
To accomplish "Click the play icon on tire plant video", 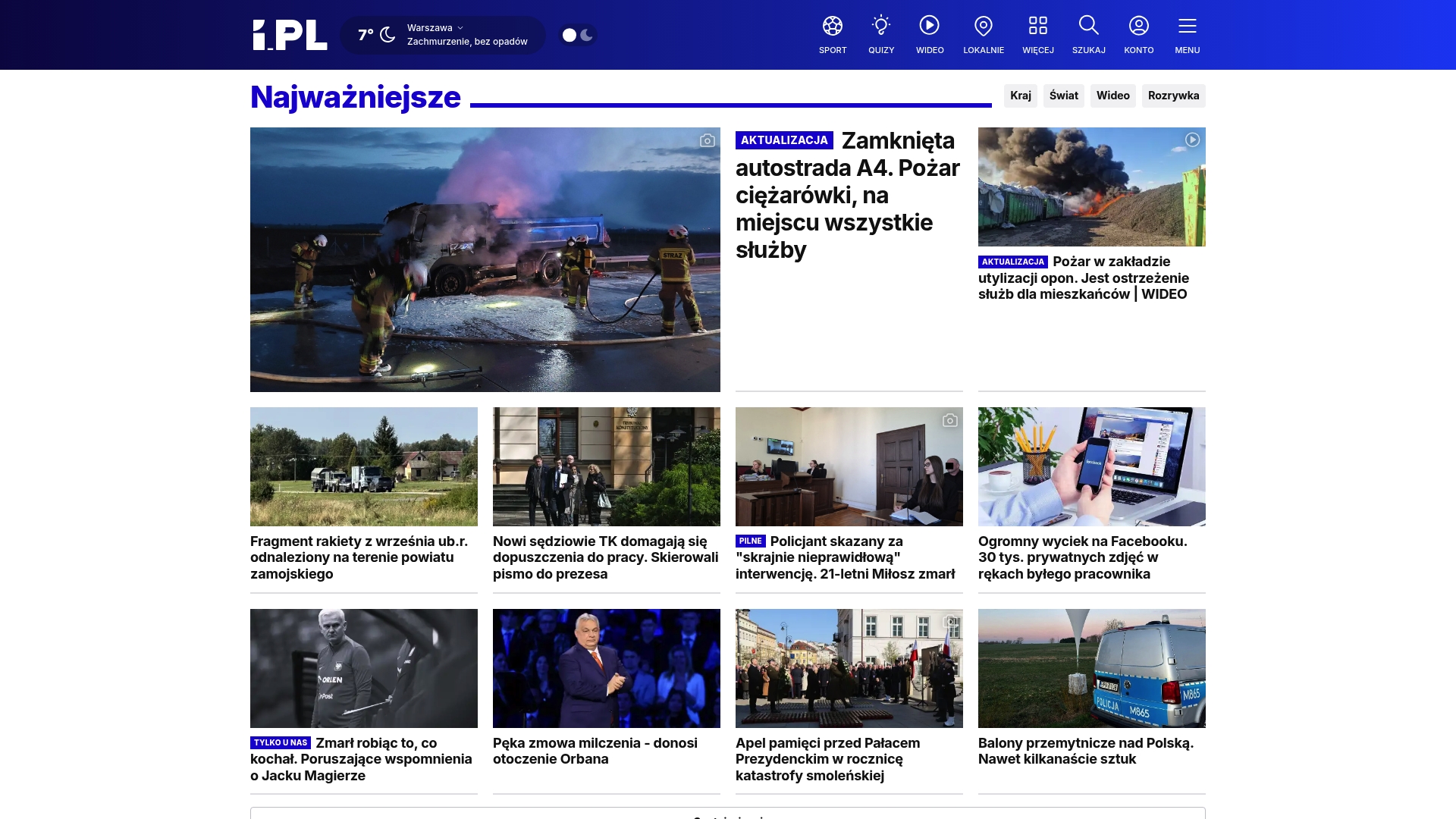I will pyautogui.click(x=1193, y=140).
